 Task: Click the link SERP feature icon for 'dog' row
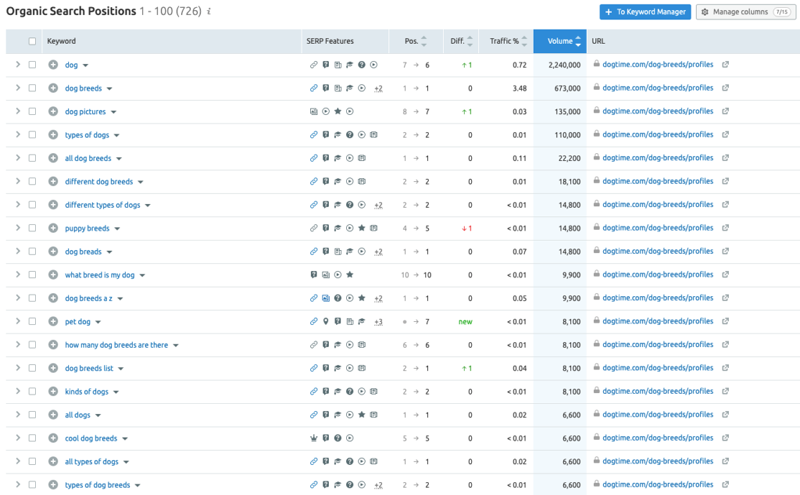pos(314,65)
